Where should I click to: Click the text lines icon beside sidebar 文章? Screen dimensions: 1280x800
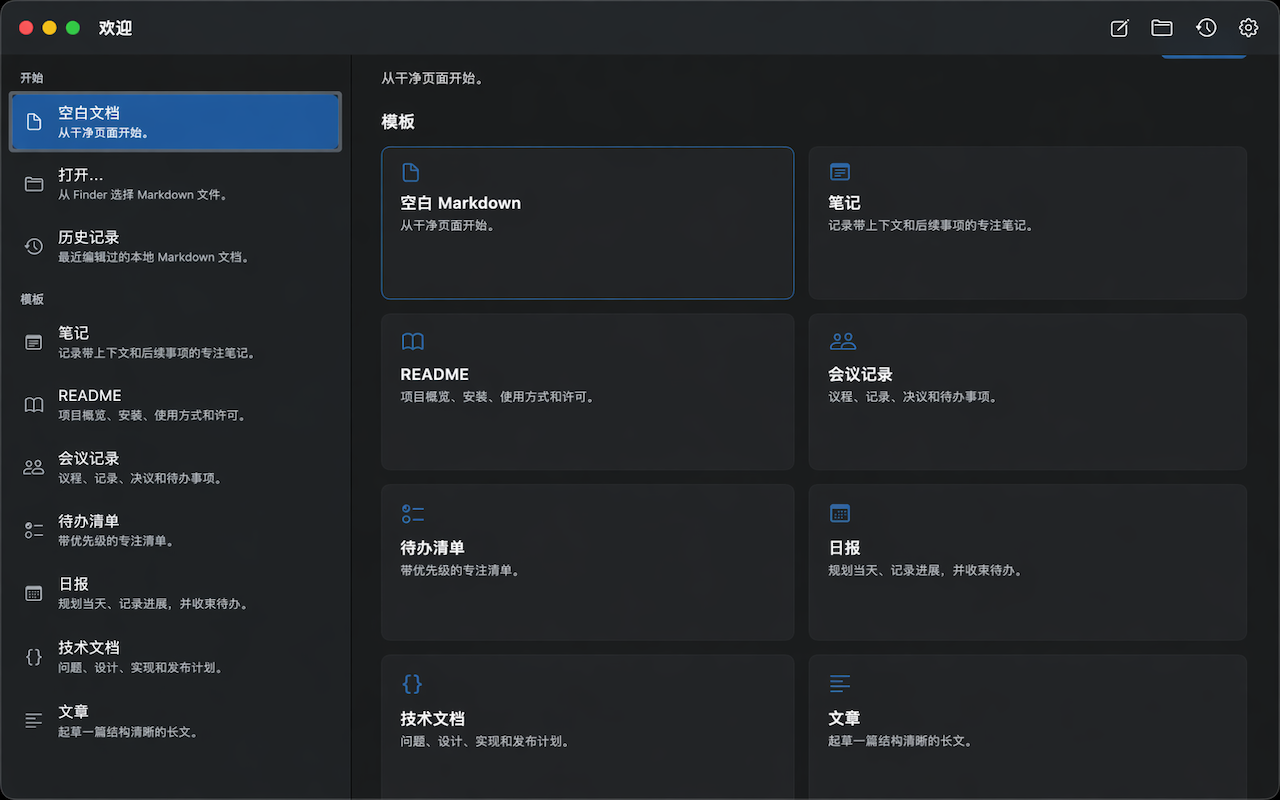click(x=34, y=720)
